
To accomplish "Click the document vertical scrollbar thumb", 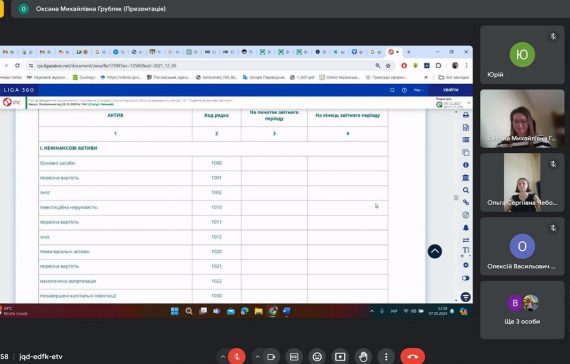I will coord(456,197).
